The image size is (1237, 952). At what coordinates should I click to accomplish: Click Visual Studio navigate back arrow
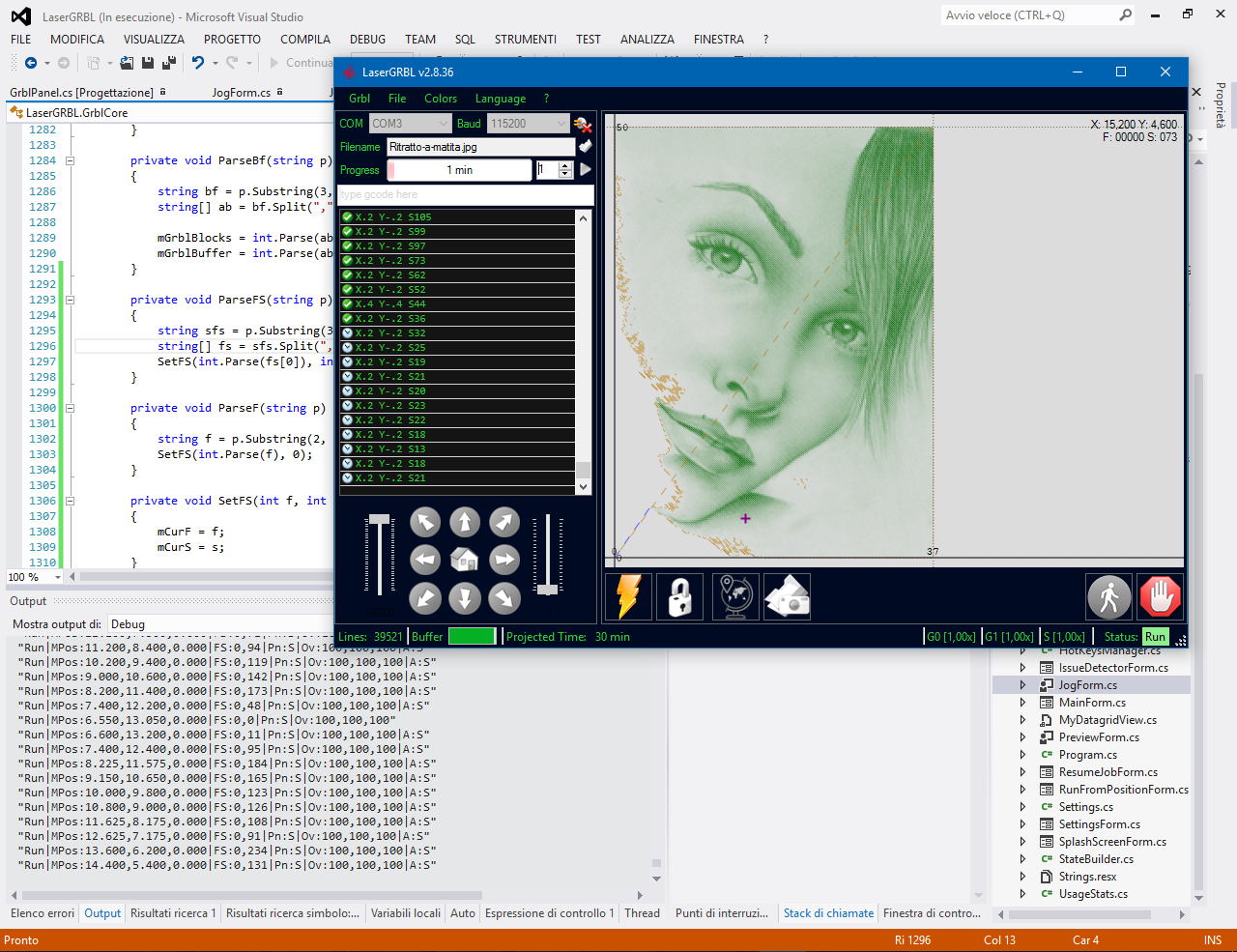[x=31, y=63]
